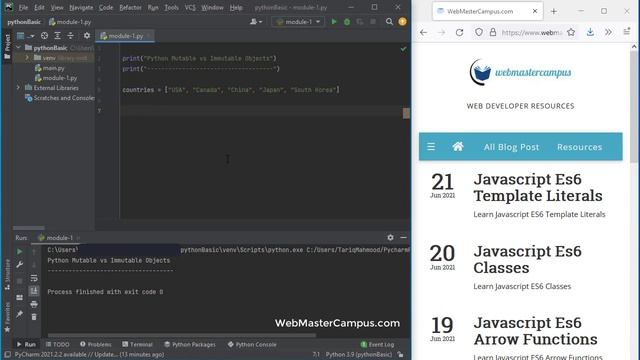Open the user account dropdown in toolbar

click(256, 22)
